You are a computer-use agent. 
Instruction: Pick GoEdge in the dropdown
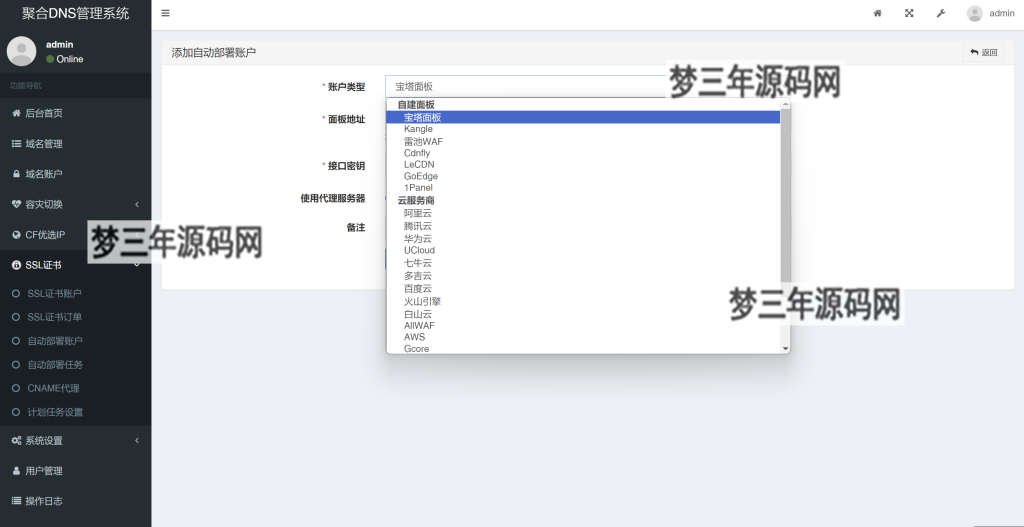click(583, 176)
